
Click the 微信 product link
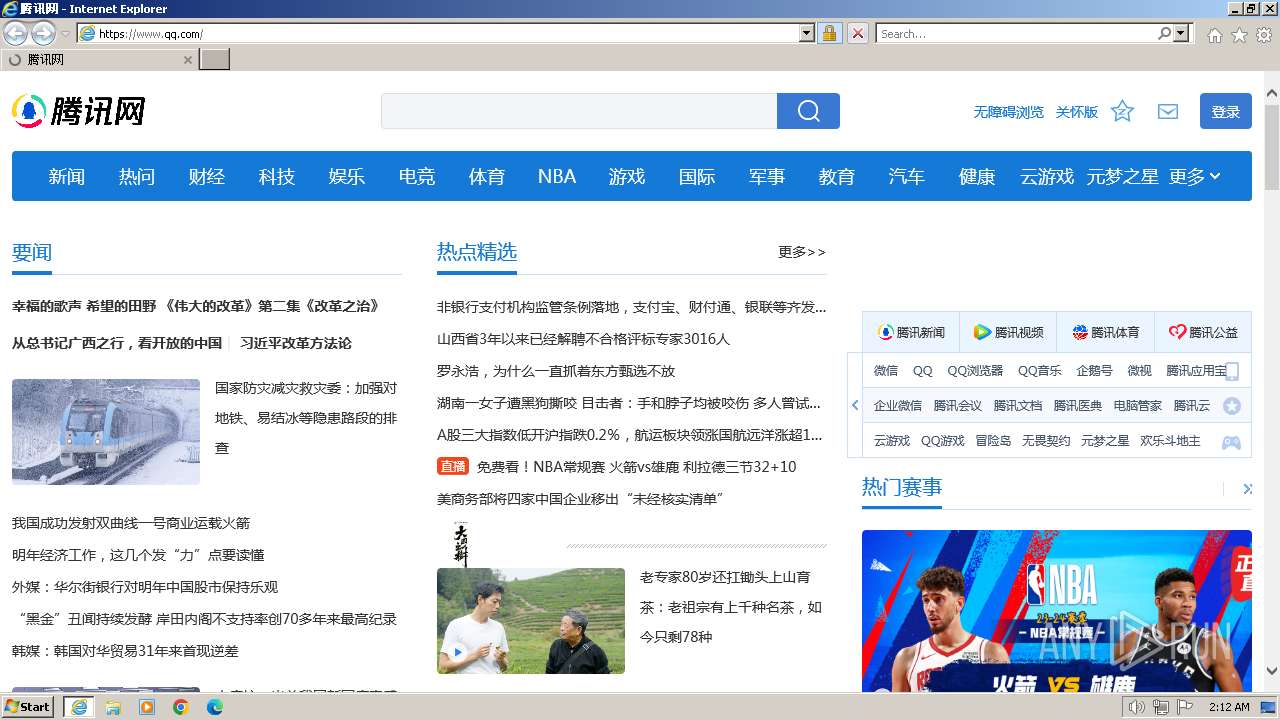coord(886,371)
